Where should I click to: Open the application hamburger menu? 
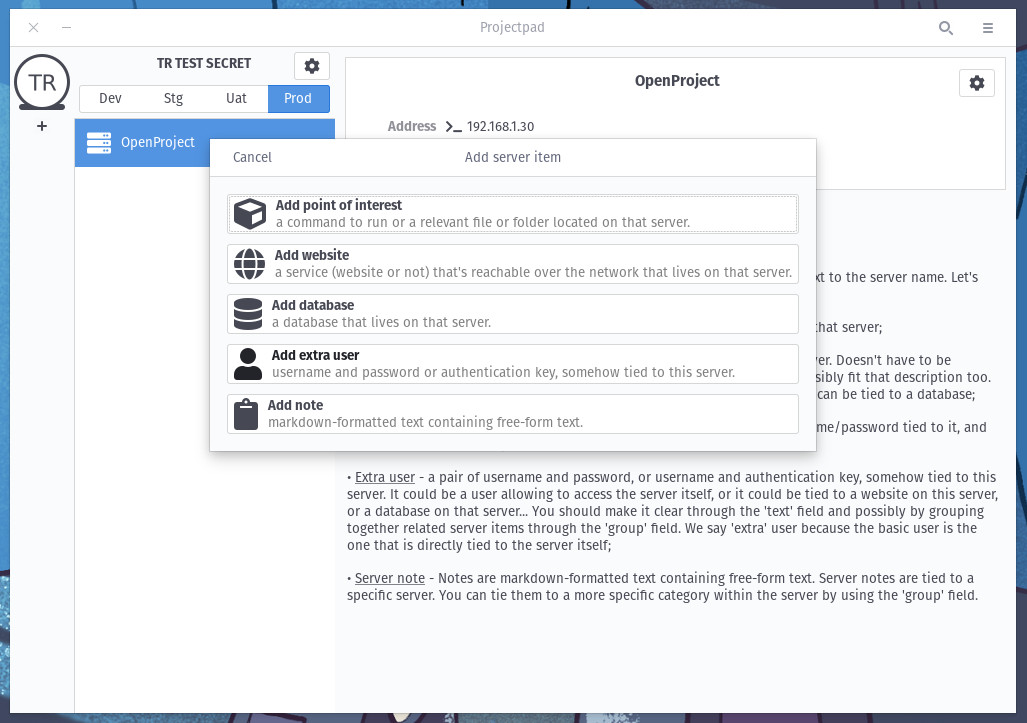coord(987,28)
